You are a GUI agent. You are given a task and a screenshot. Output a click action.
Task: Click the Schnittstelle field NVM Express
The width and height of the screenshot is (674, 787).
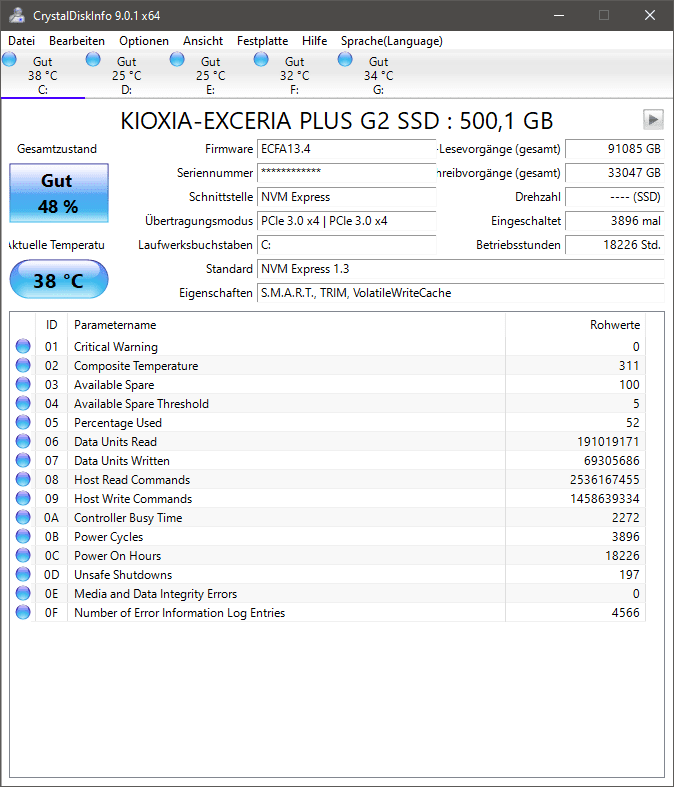point(347,197)
